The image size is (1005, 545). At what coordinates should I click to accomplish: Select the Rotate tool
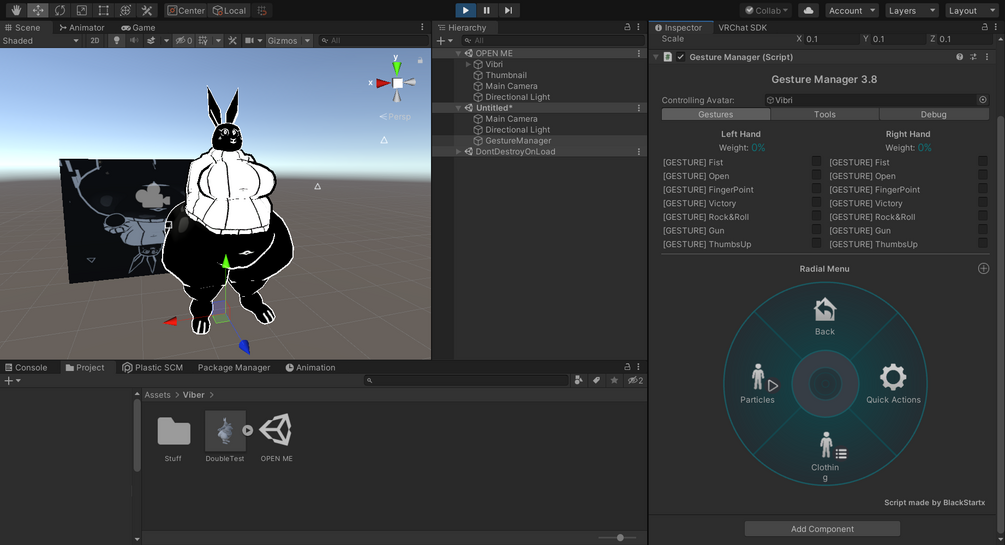60,10
